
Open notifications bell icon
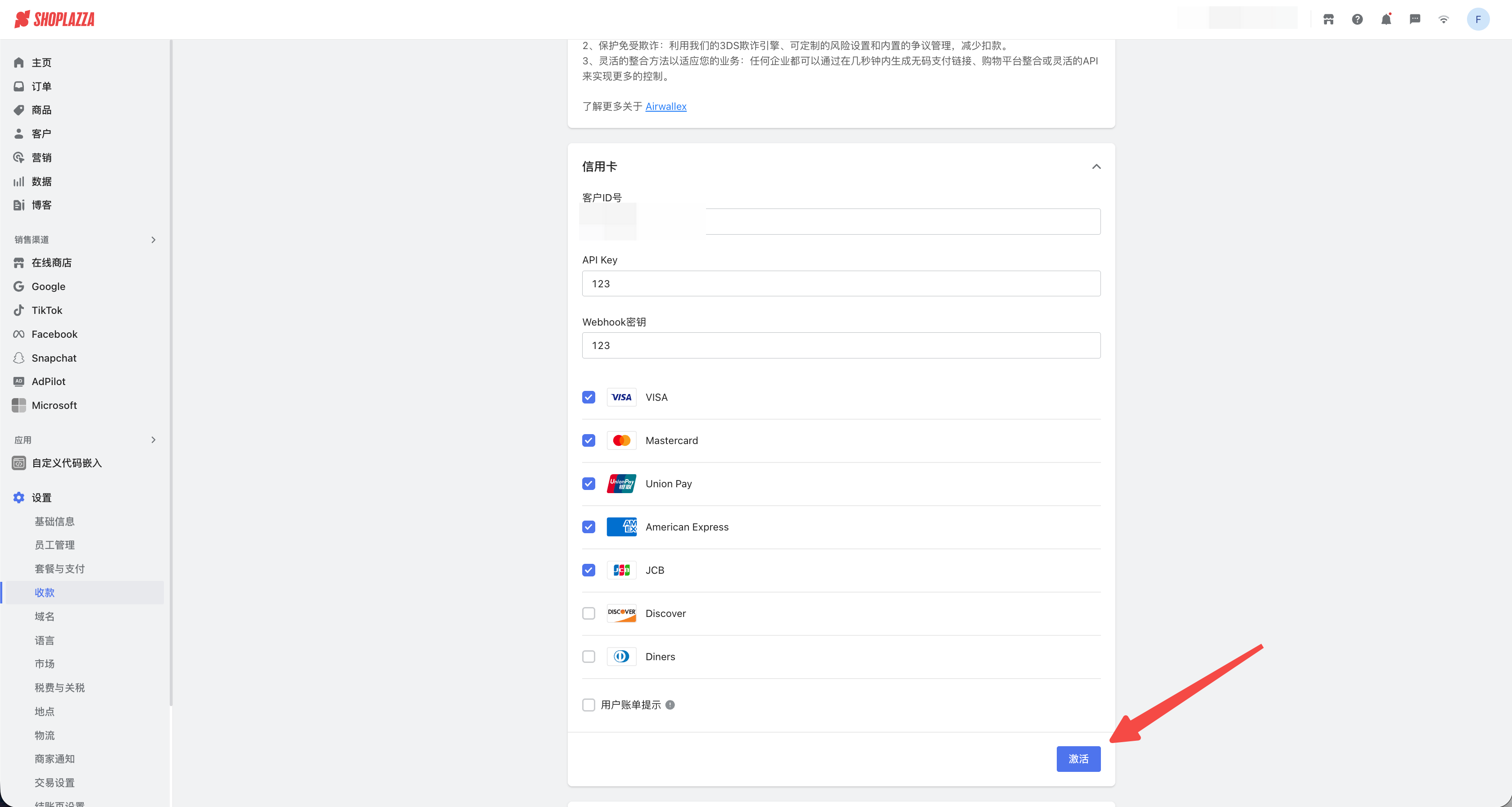click(1386, 19)
